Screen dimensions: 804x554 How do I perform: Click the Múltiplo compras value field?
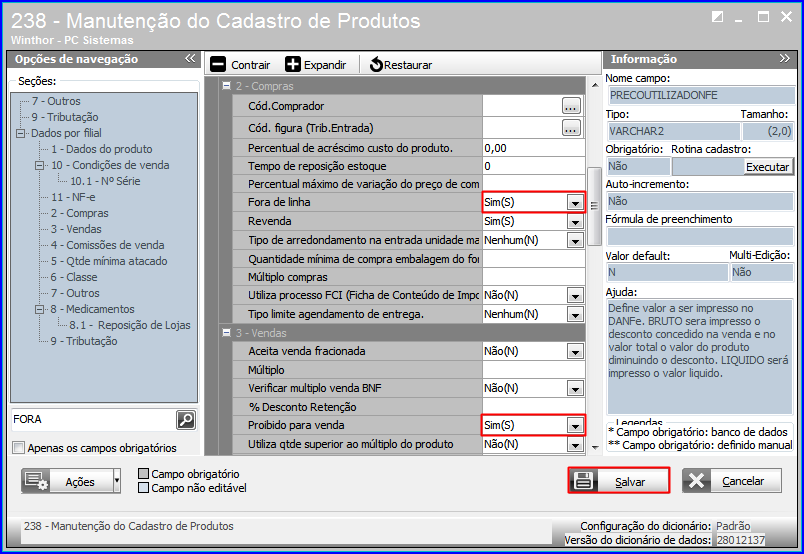pyautogui.click(x=533, y=278)
